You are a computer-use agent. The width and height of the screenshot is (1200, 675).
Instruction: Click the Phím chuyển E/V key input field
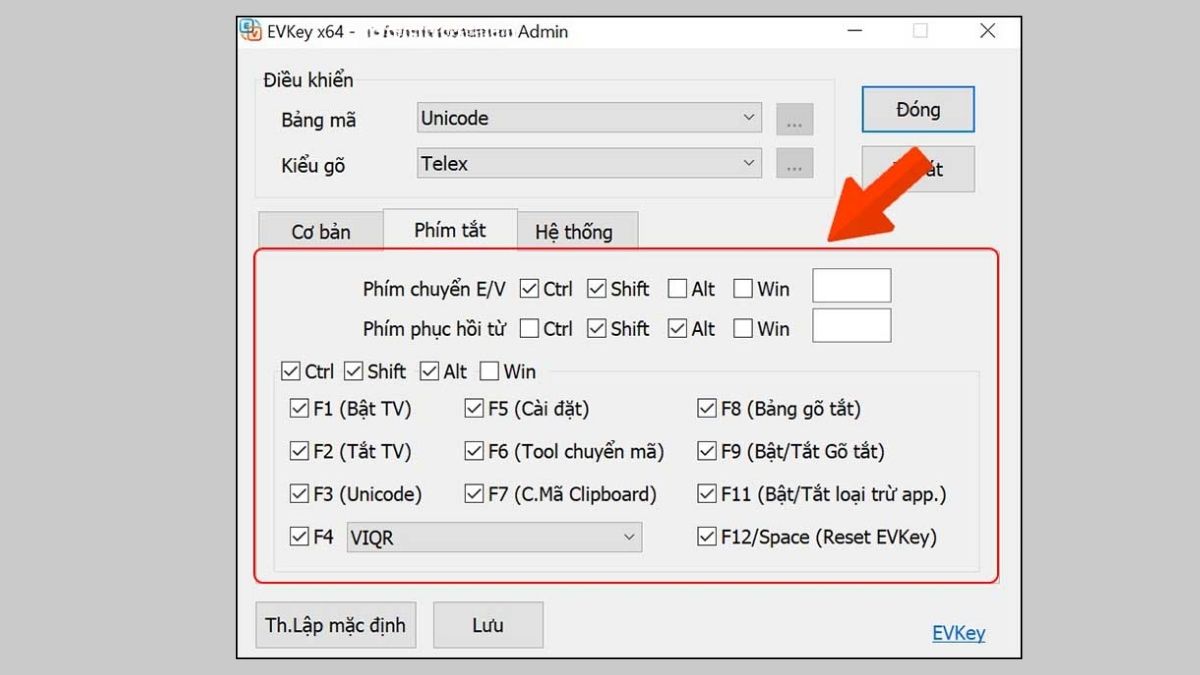(851, 285)
